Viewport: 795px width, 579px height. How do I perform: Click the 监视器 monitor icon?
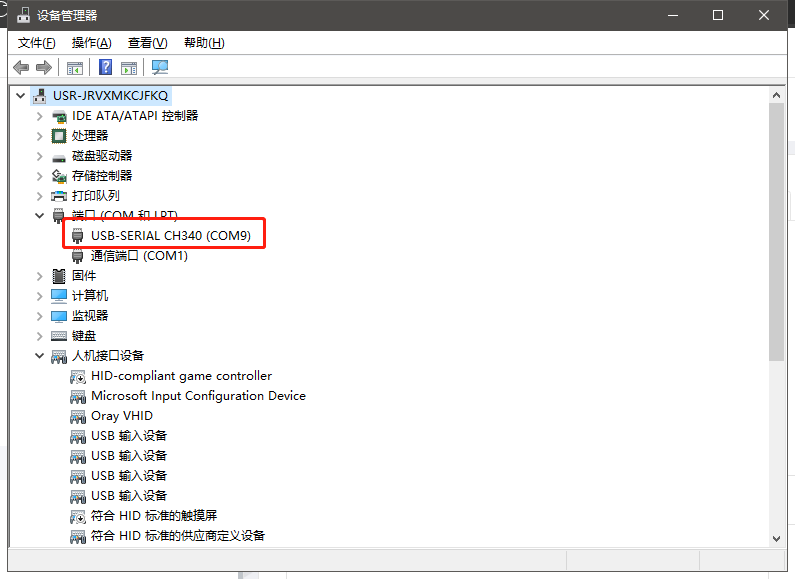coord(59,316)
